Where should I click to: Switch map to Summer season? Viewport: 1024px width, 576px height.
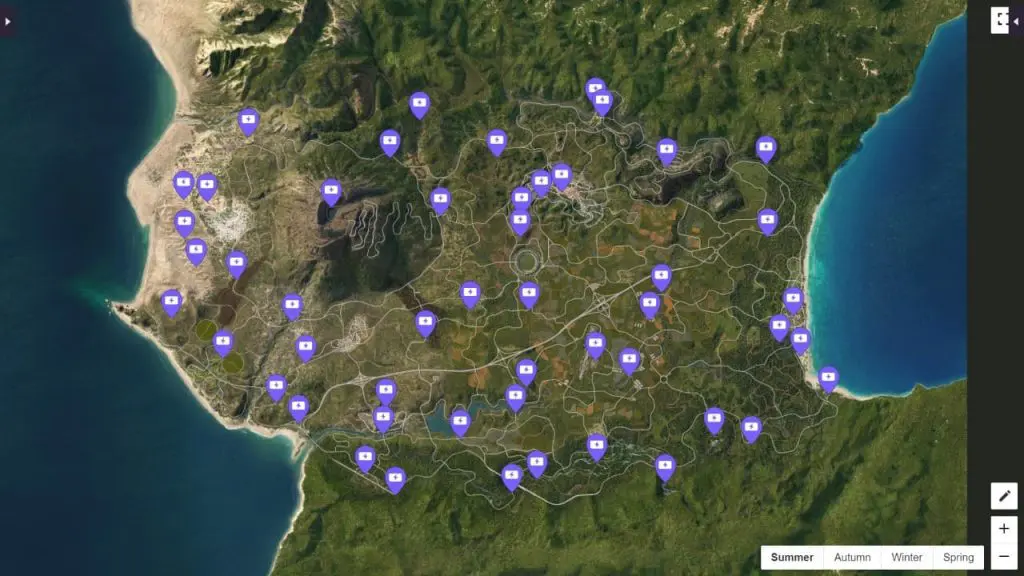pyautogui.click(x=792, y=557)
